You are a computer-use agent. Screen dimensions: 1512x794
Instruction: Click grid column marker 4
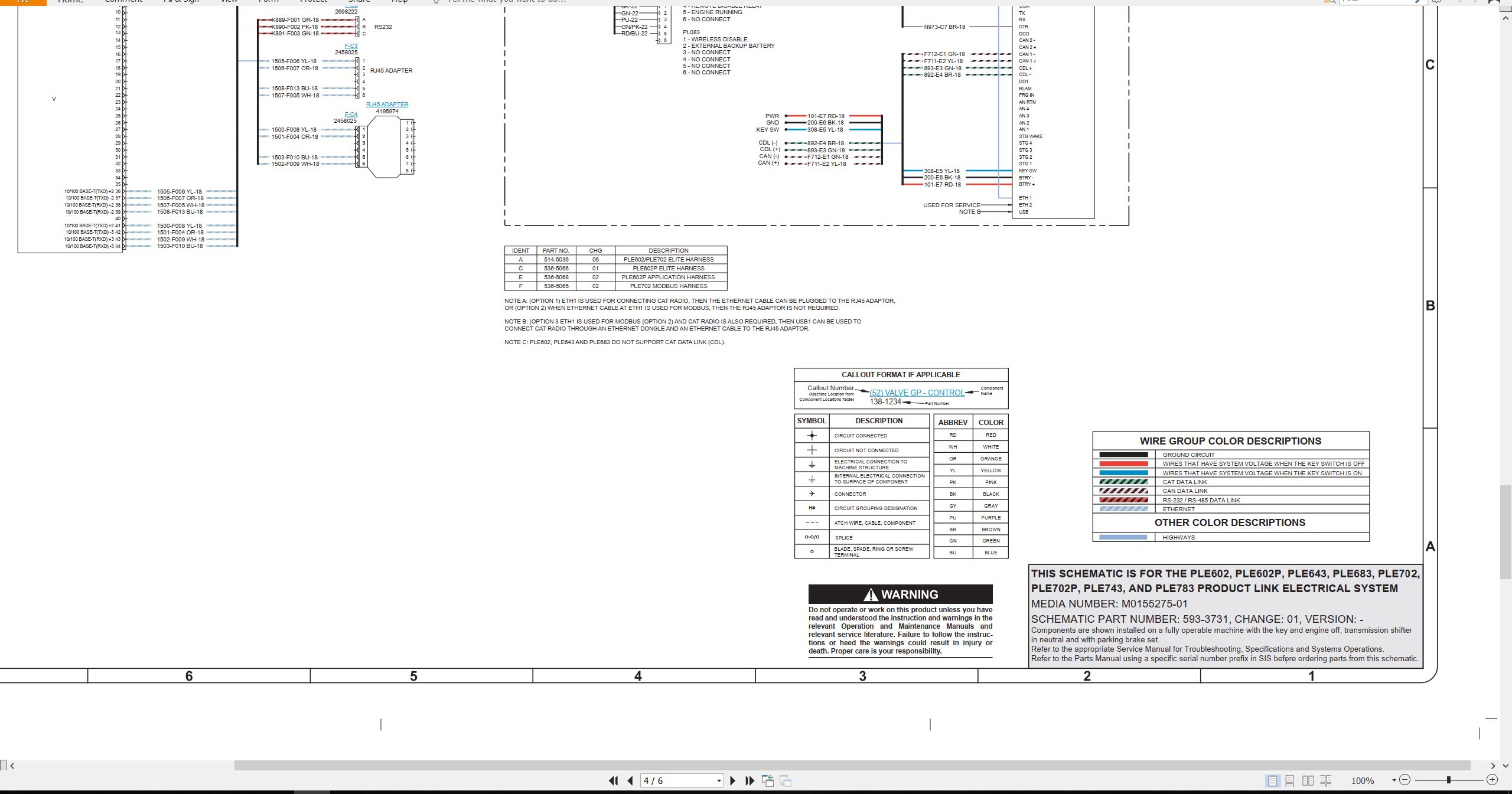(638, 676)
